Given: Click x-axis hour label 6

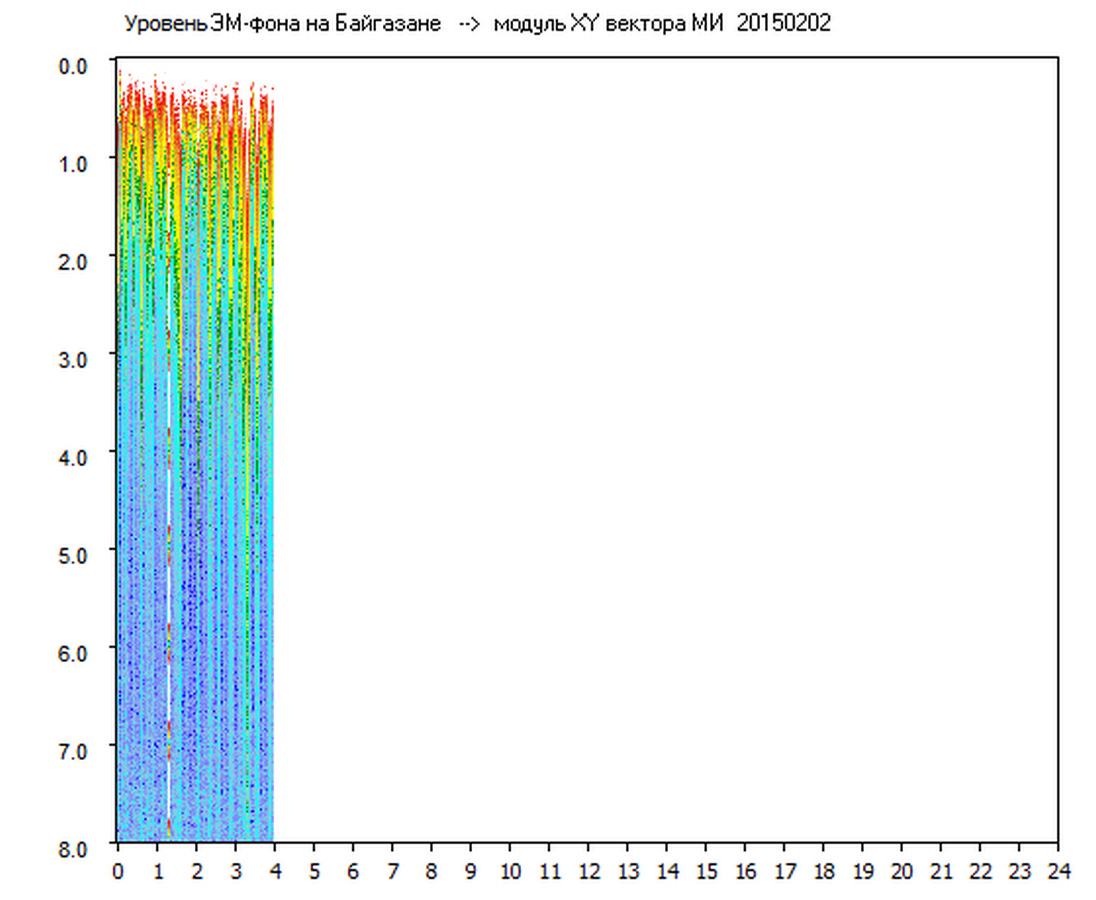Looking at the screenshot, I should tap(354, 871).
